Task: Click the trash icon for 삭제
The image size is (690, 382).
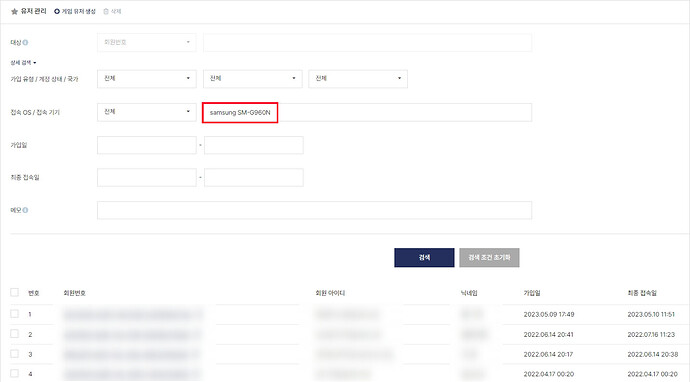Action: [x=106, y=11]
